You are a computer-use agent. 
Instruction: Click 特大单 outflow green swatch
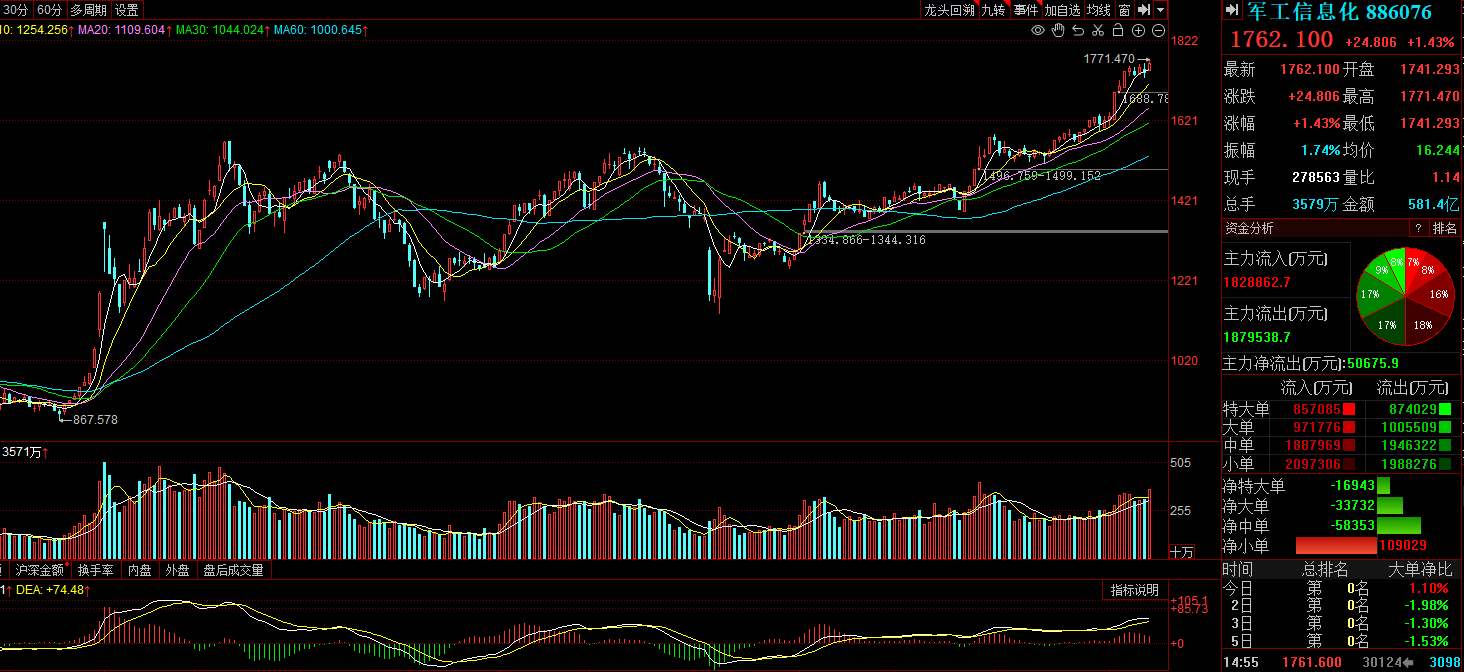point(1445,409)
